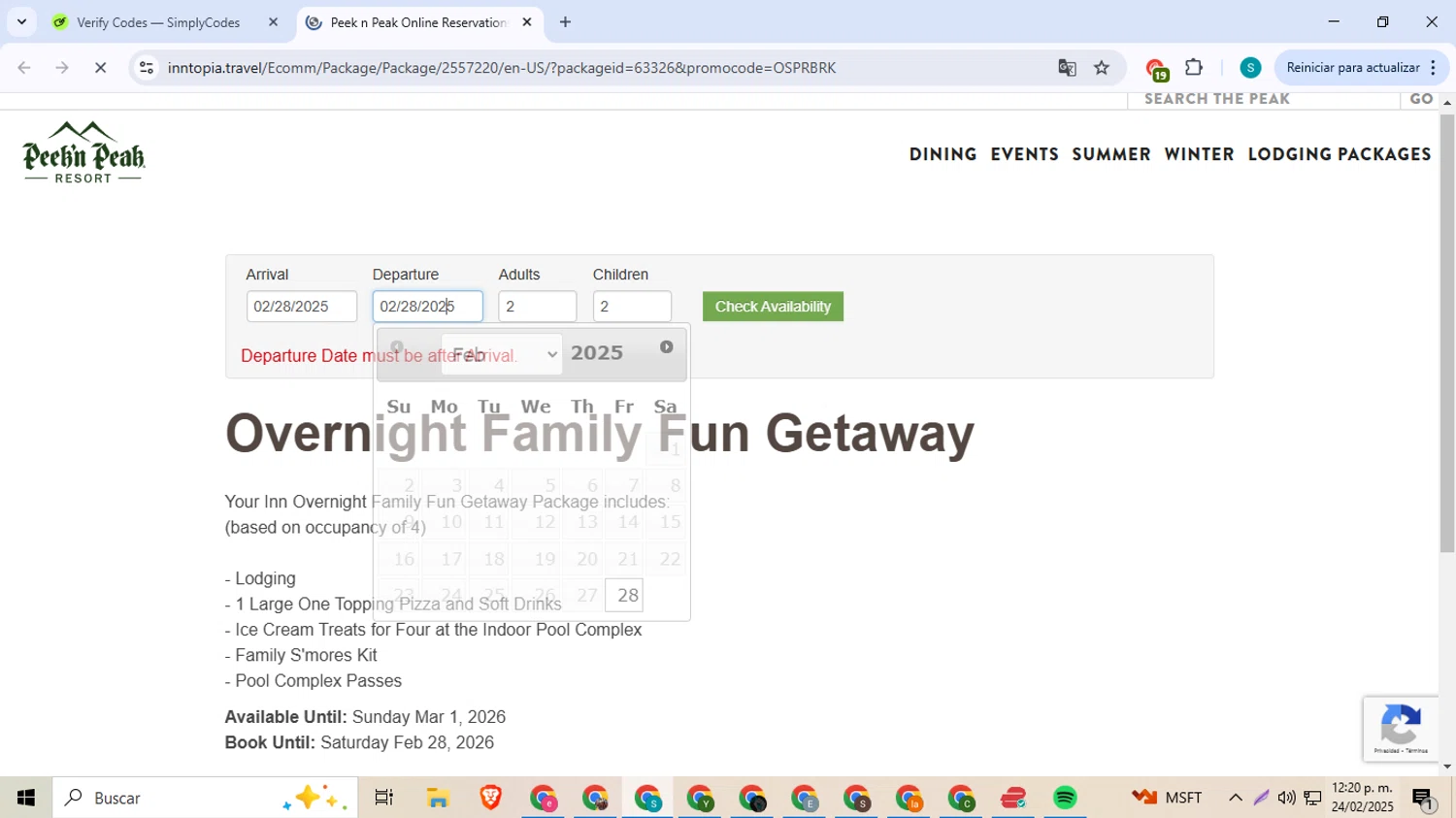Show hidden system tray icons

coord(1235,798)
